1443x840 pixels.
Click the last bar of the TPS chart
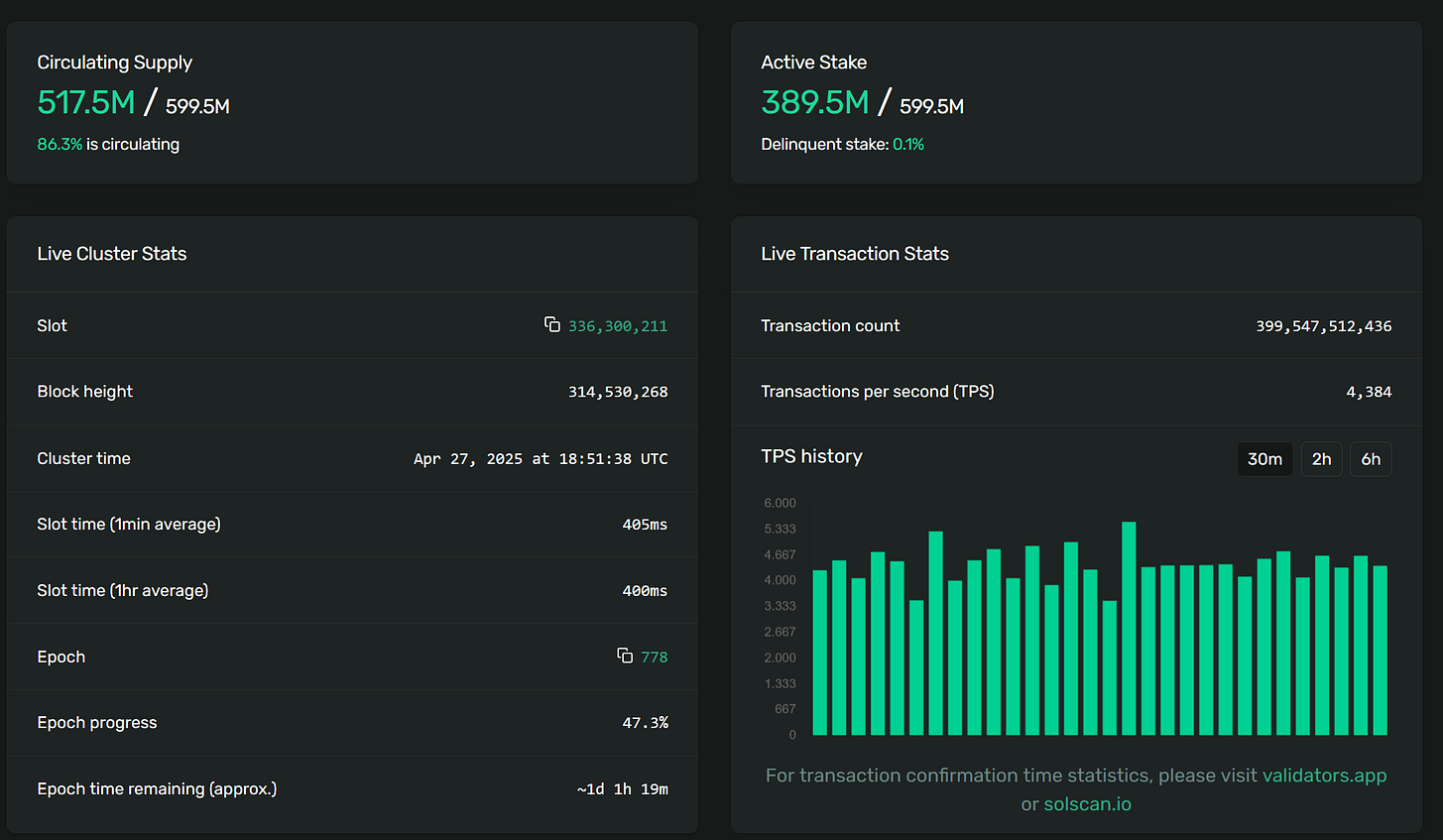click(x=1380, y=651)
